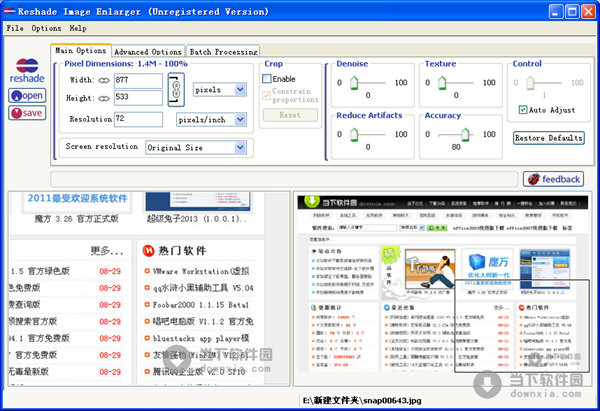The width and height of the screenshot is (600, 411).
Task: Click the Height input field
Action: click(138, 98)
